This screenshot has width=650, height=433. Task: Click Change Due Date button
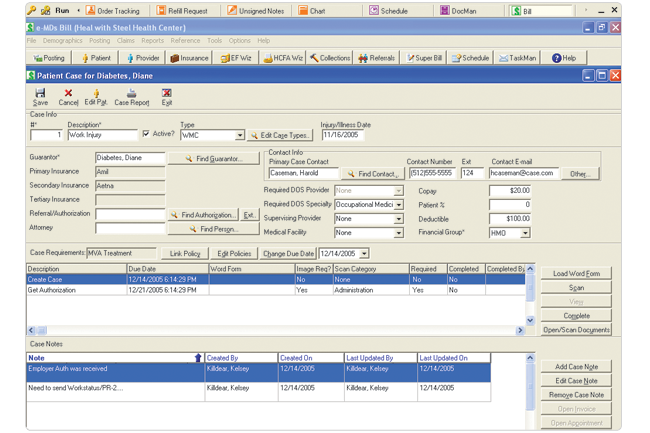[x=288, y=254]
